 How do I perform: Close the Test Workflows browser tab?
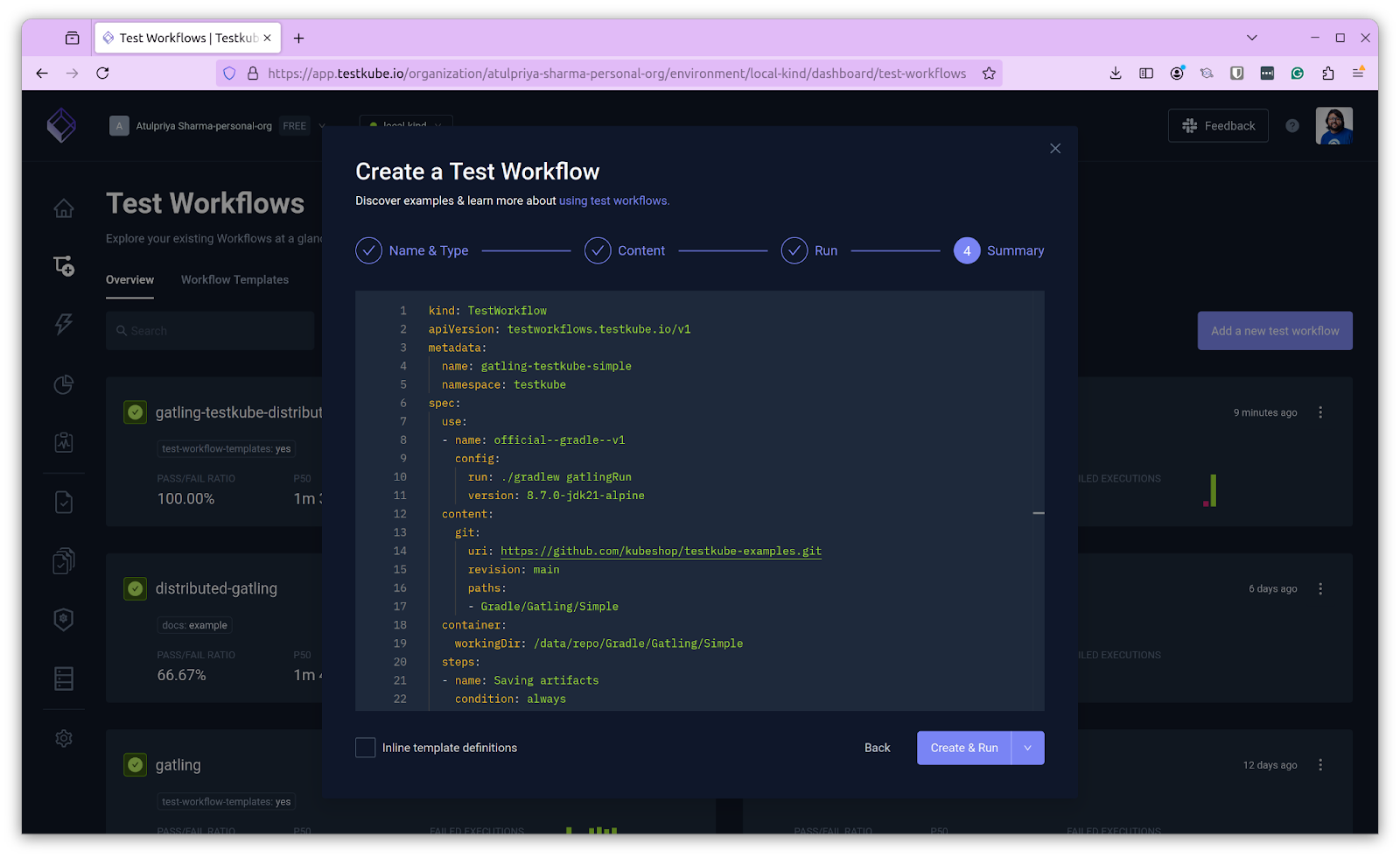coord(267,38)
